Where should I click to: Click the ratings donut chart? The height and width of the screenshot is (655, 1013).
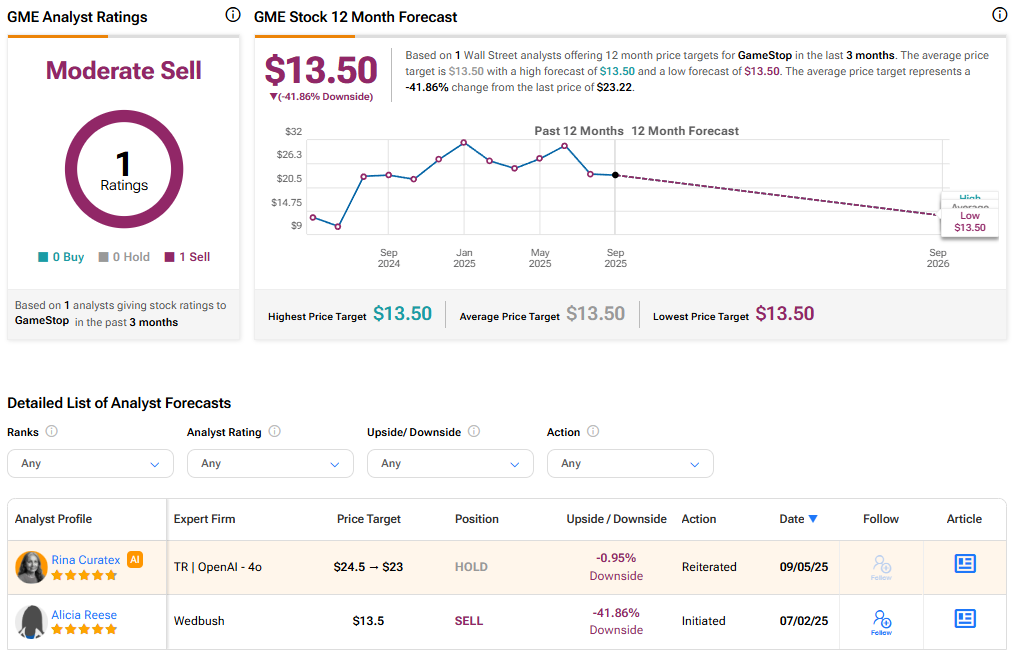click(124, 169)
